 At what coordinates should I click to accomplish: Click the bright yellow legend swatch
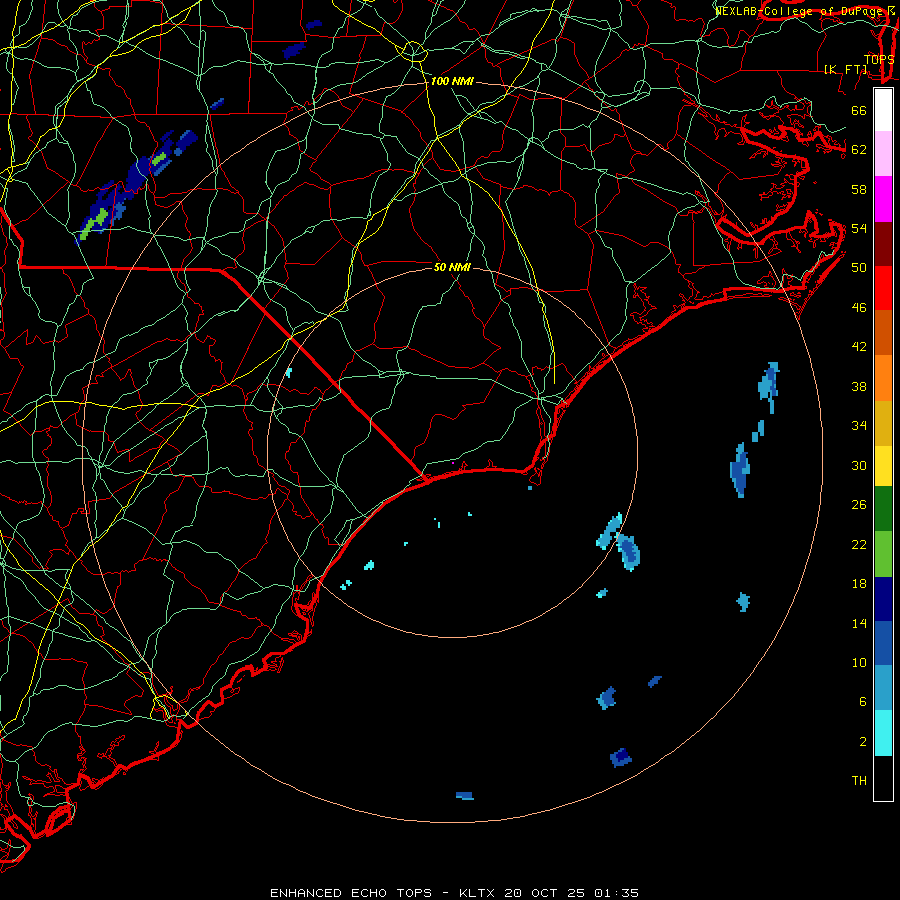(x=883, y=465)
